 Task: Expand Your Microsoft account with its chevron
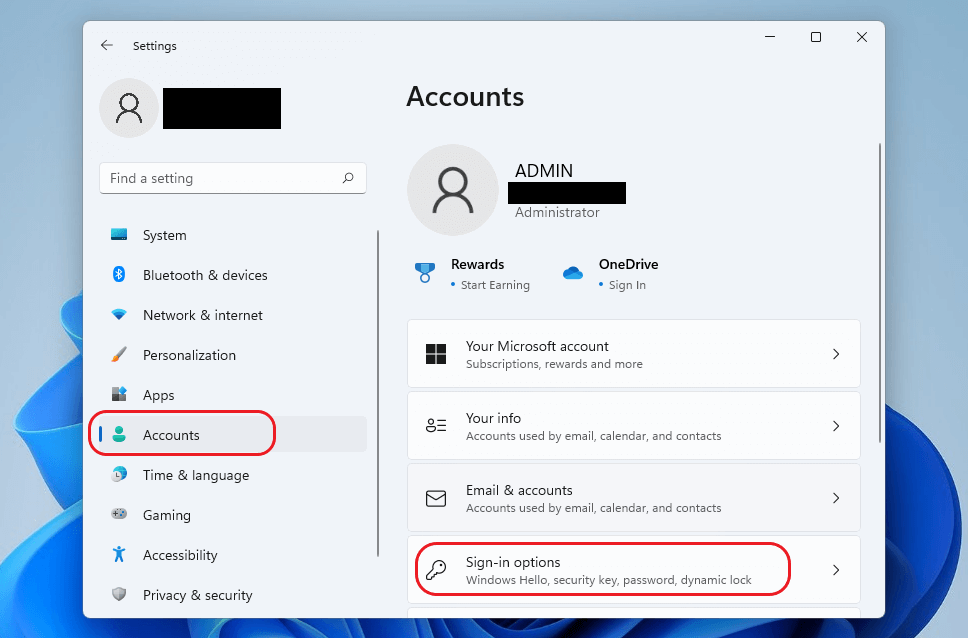click(x=836, y=353)
